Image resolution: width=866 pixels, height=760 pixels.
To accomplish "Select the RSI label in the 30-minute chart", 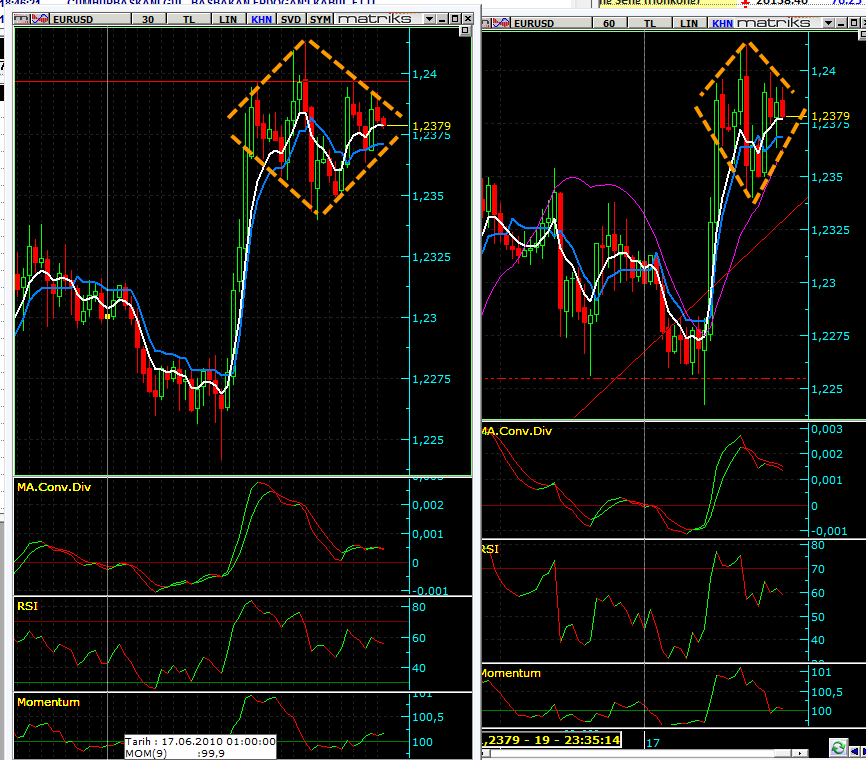I will click(27, 606).
